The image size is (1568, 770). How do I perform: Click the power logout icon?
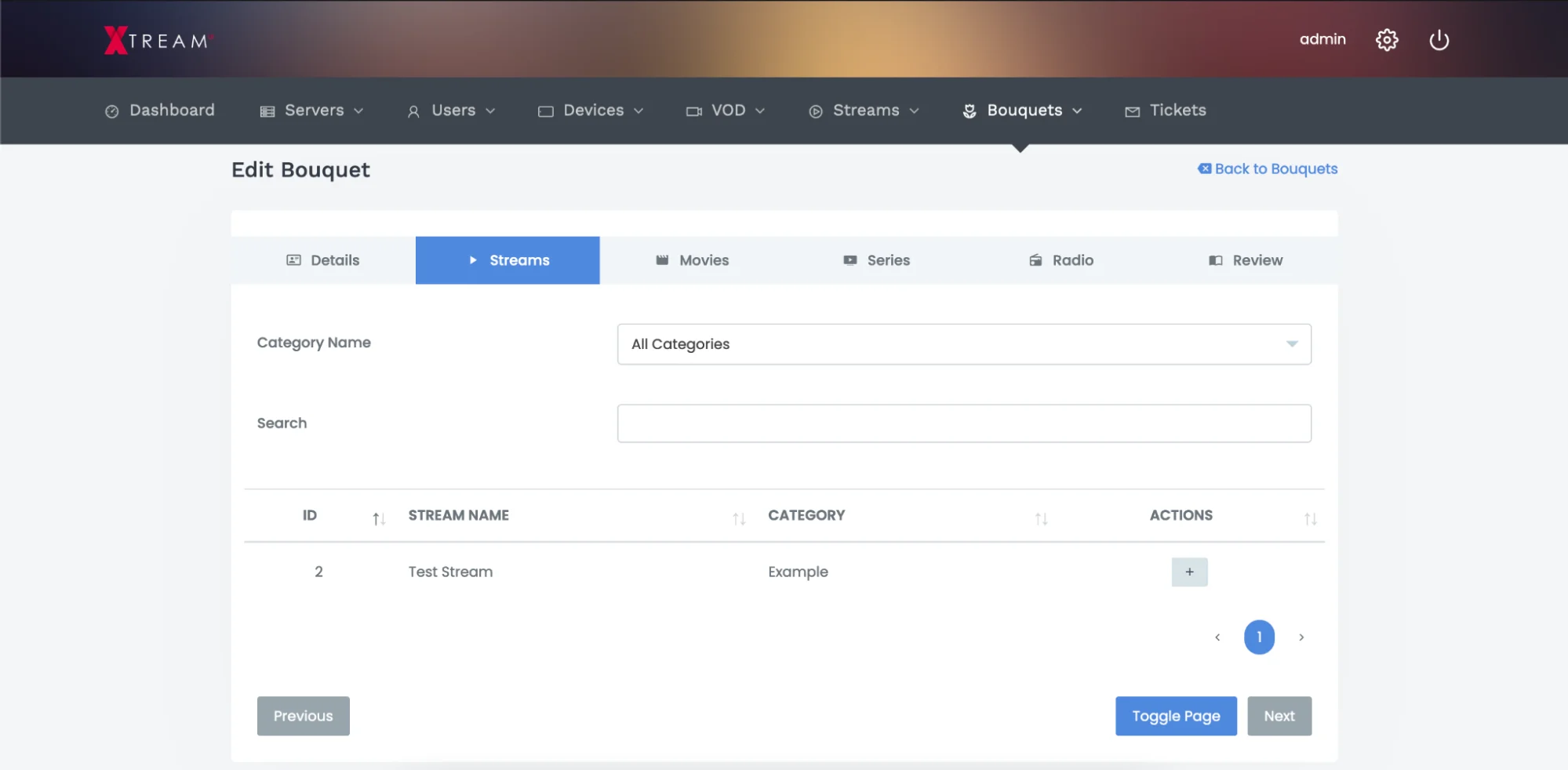point(1439,40)
